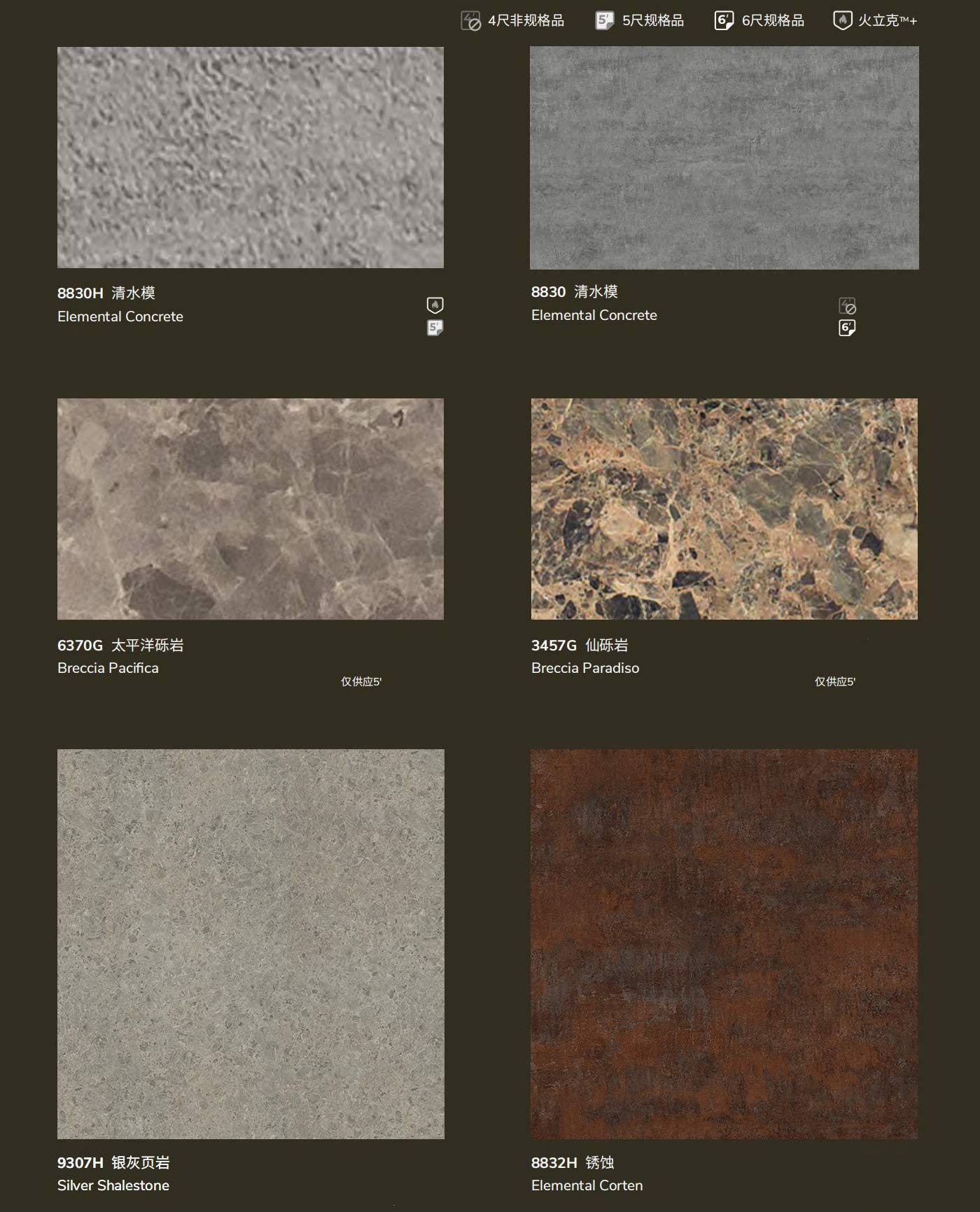The image size is (980, 1212).
Task: Click the 6370G 太平洋砾岩 product title
Action: 120,646
